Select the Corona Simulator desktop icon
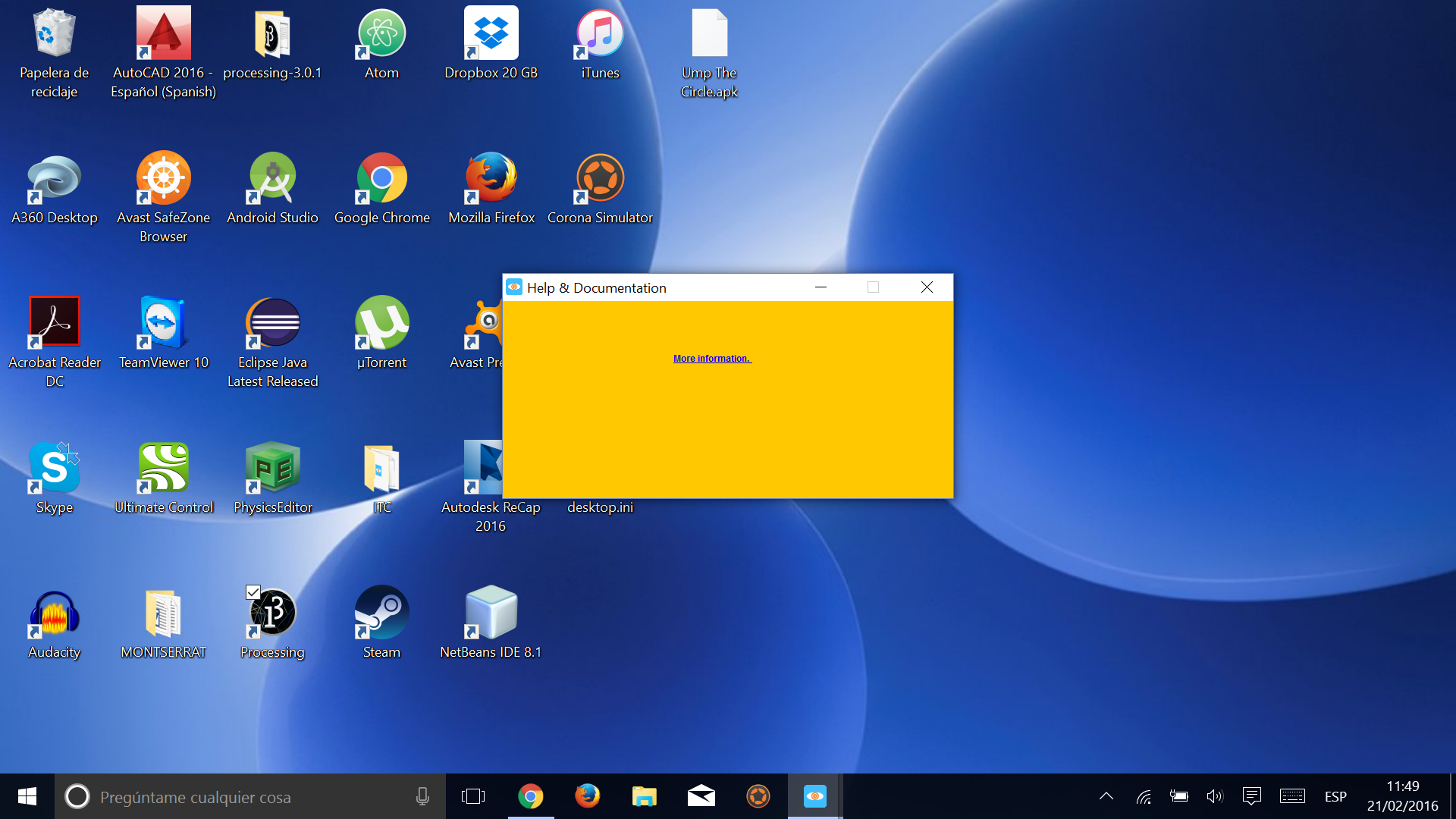This screenshot has width=1456, height=819. (600, 180)
